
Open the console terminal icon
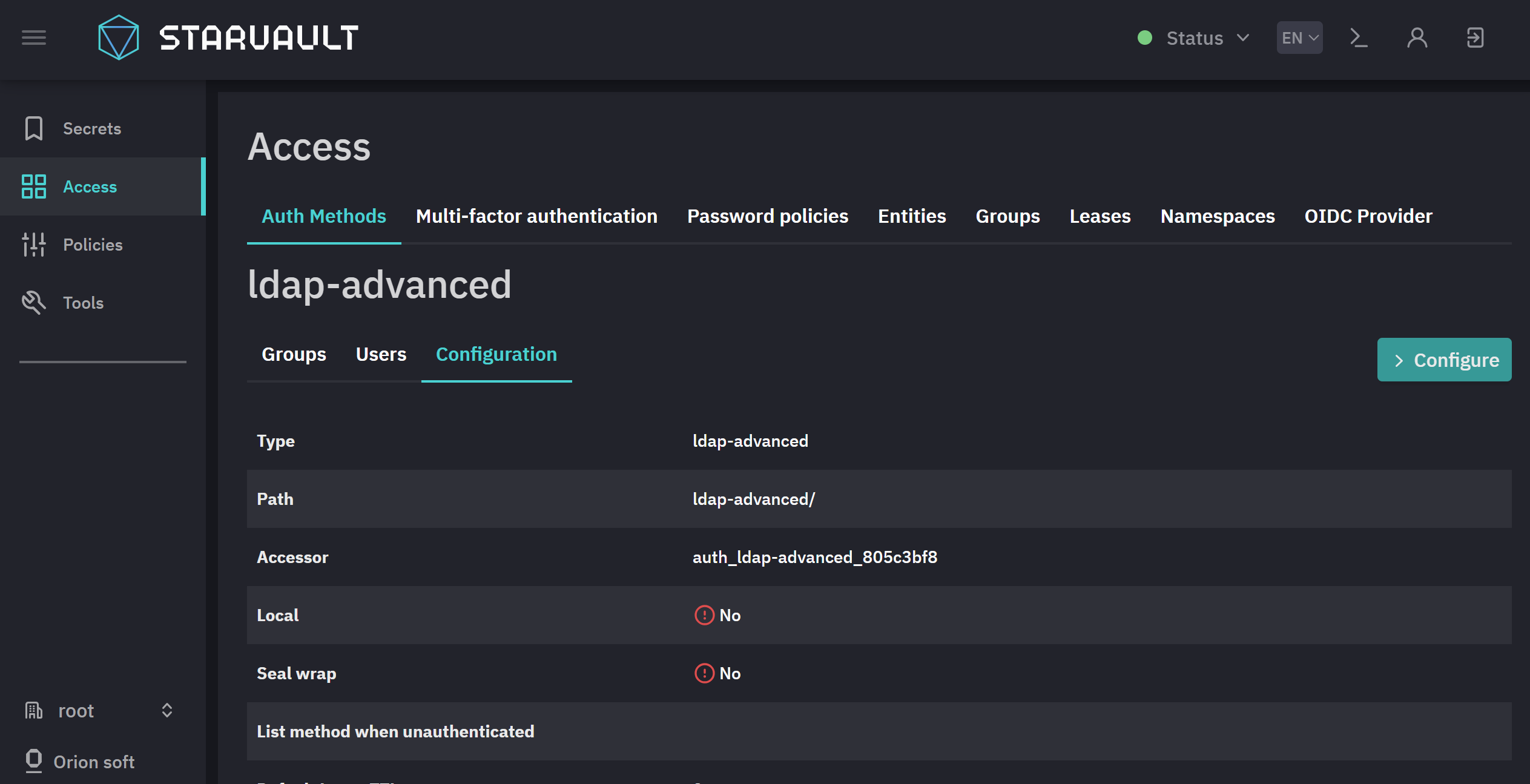(1359, 38)
